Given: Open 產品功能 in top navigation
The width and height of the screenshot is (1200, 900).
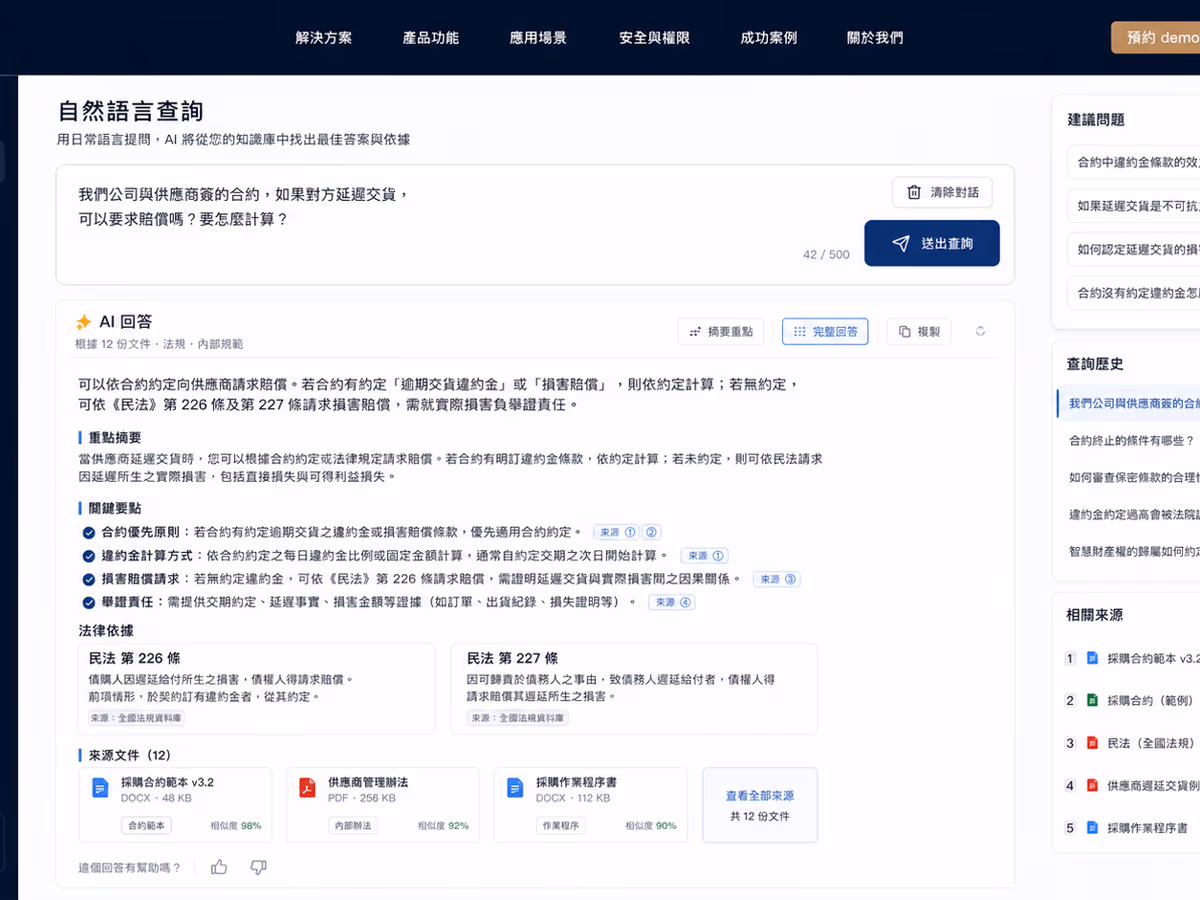Looking at the screenshot, I should pos(431,38).
